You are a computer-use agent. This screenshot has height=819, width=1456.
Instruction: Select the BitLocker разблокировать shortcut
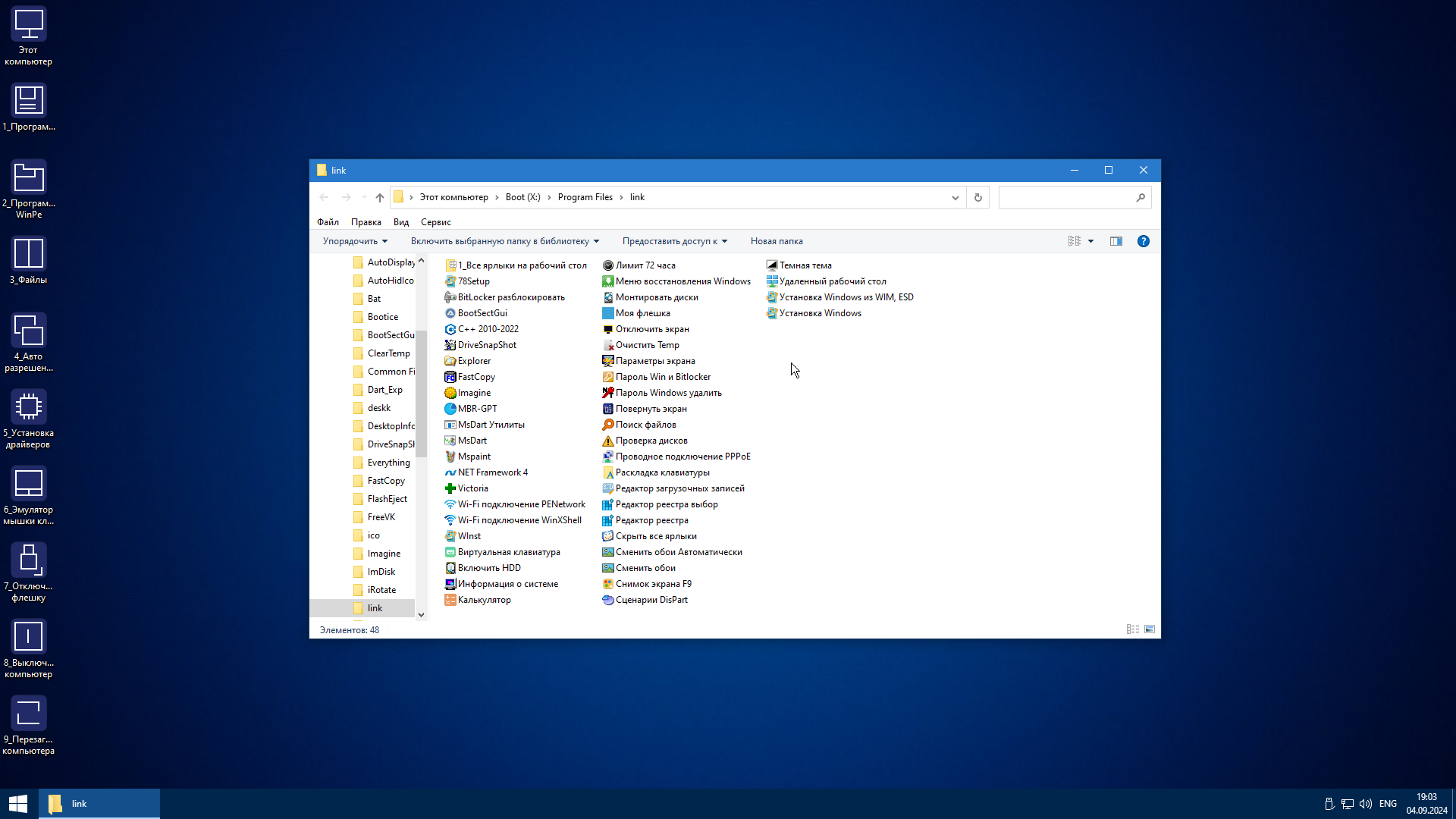coord(510,297)
